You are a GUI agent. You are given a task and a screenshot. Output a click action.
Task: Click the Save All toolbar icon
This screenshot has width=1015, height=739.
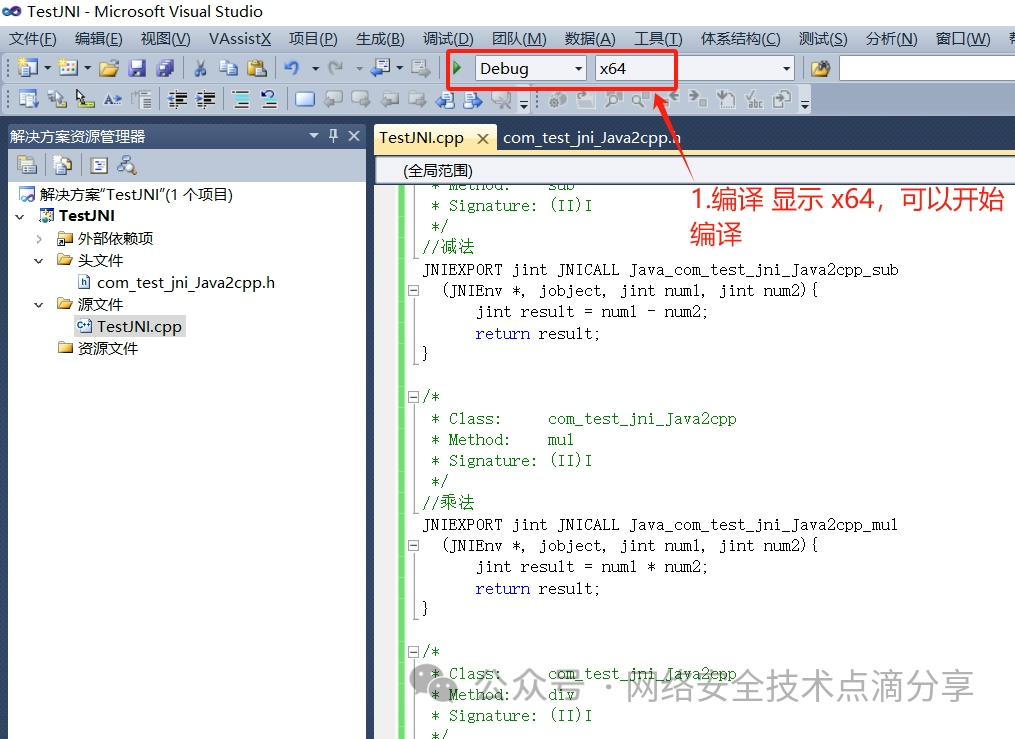point(165,67)
